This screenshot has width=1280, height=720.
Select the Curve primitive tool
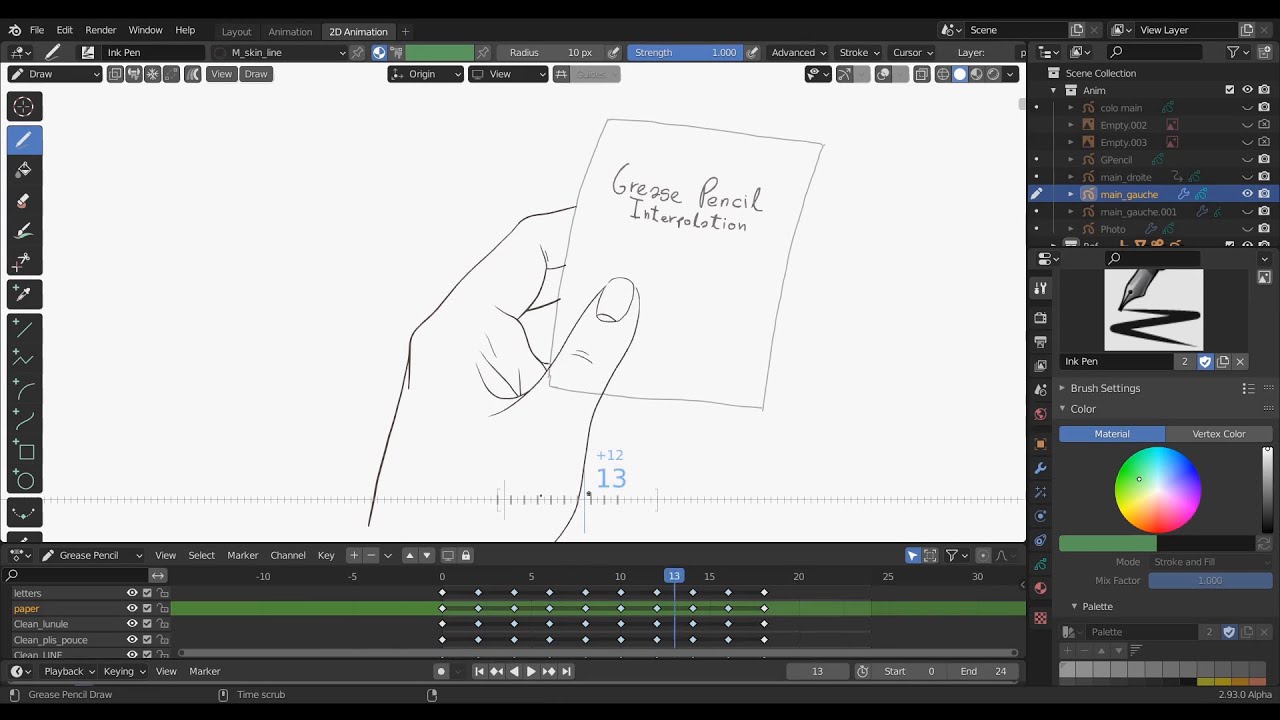tap(25, 420)
